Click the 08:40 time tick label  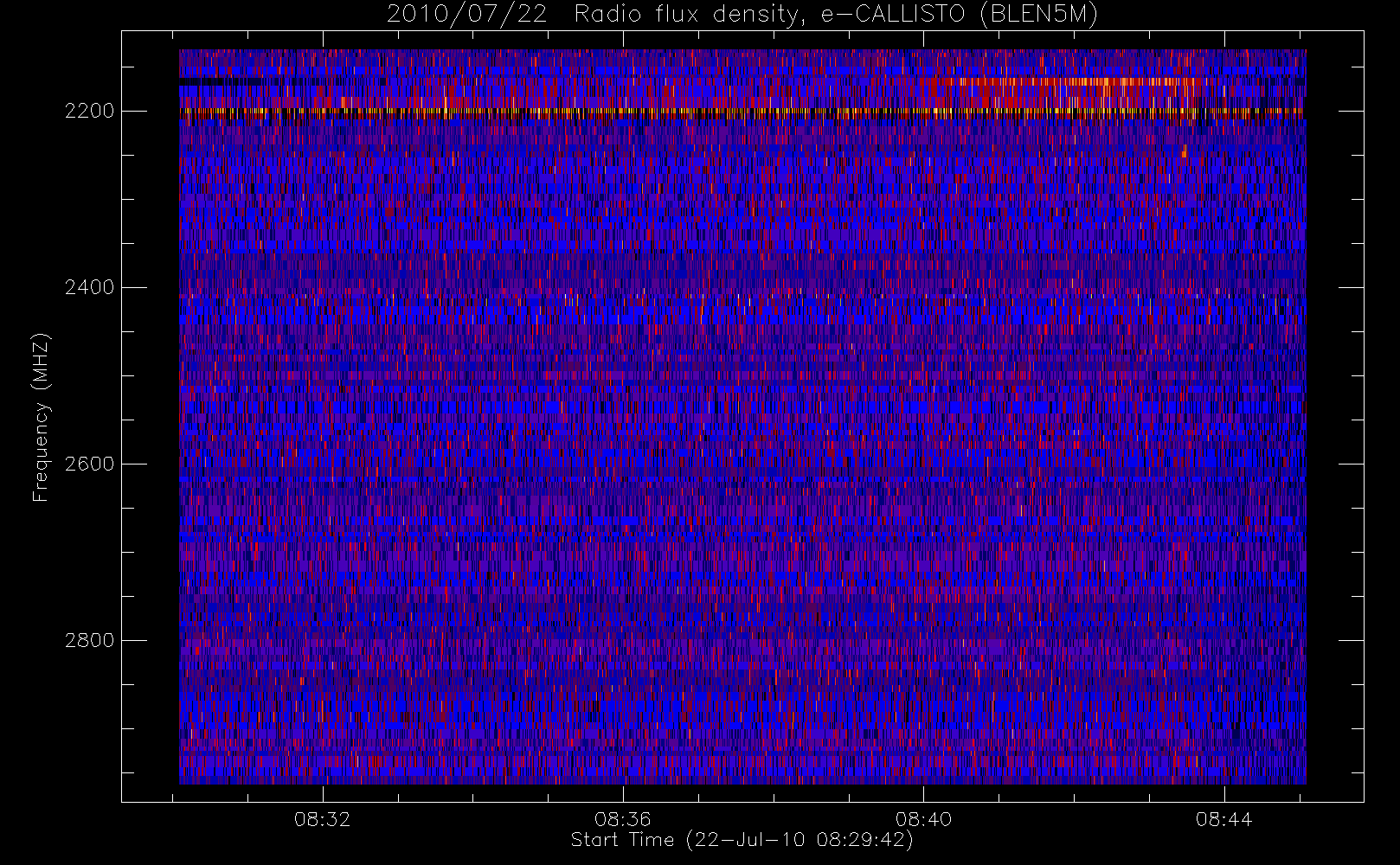tap(923, 819)
